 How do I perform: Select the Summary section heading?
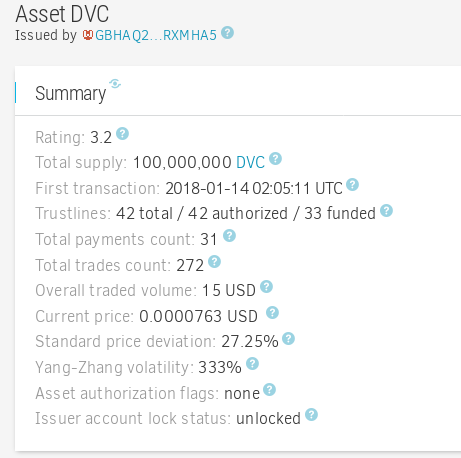(71, 93)
